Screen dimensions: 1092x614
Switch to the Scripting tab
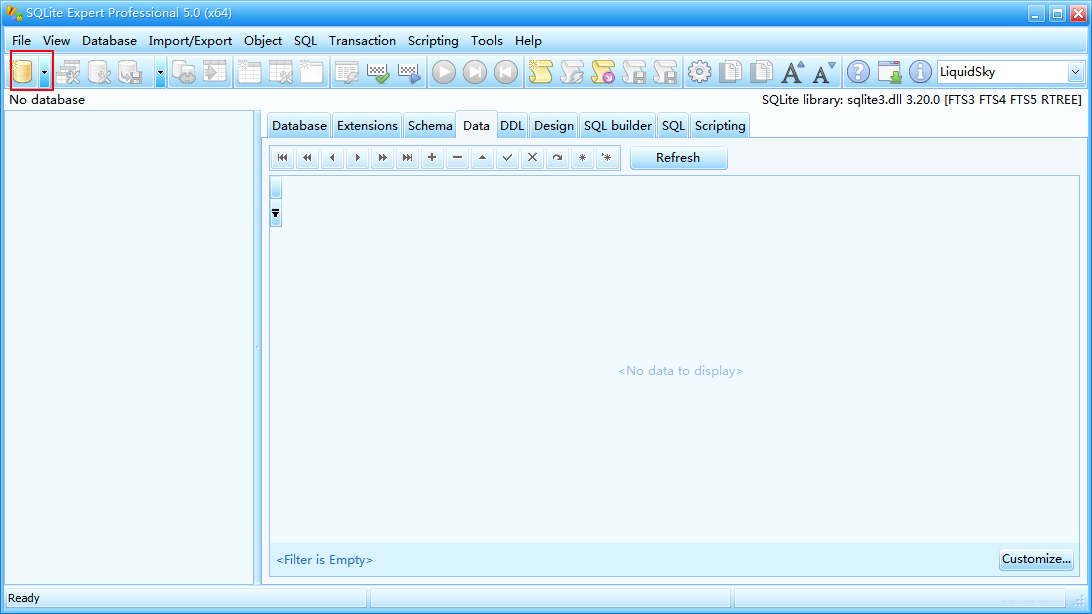pos(720,126)
